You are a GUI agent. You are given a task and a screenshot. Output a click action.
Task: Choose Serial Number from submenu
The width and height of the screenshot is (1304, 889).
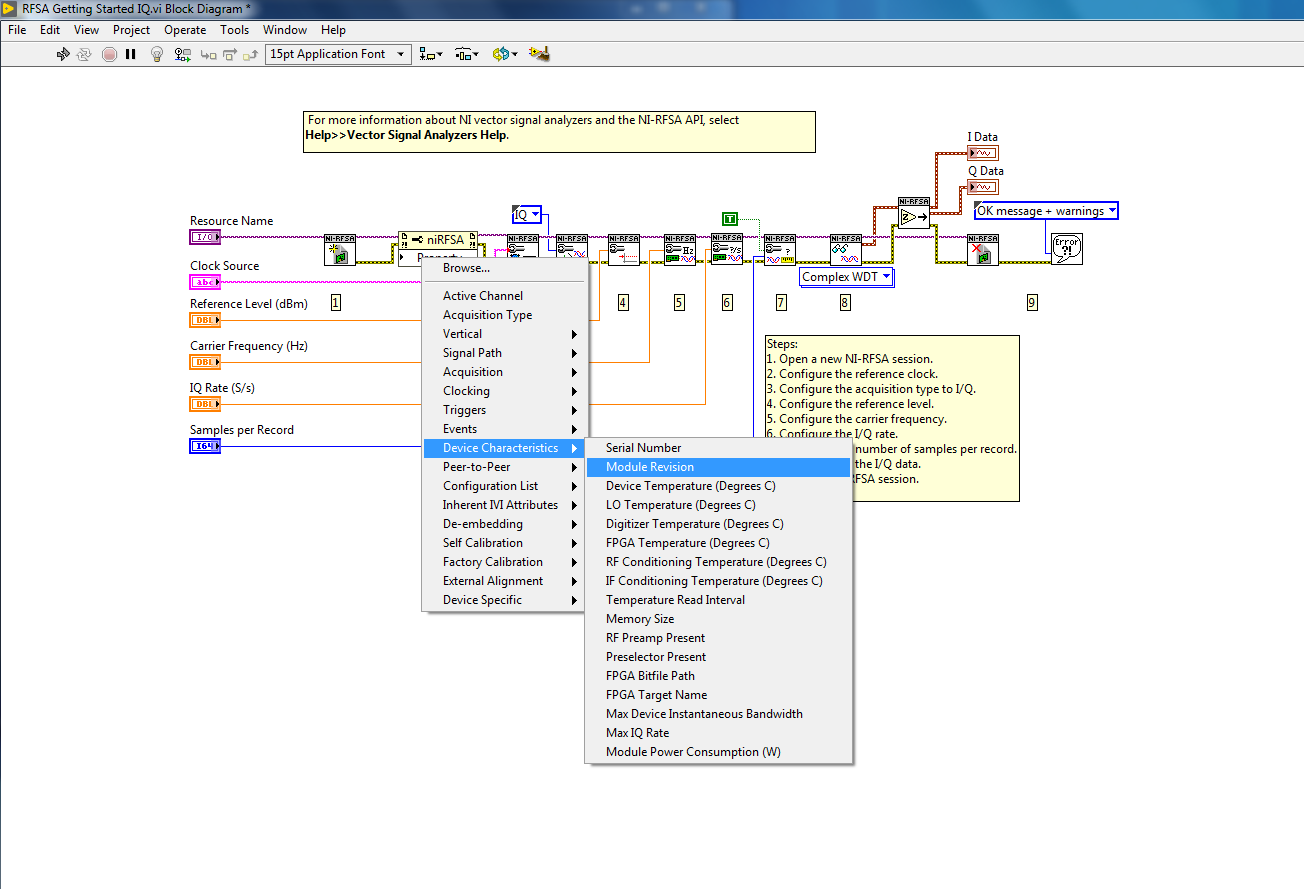tap(718, 448)
